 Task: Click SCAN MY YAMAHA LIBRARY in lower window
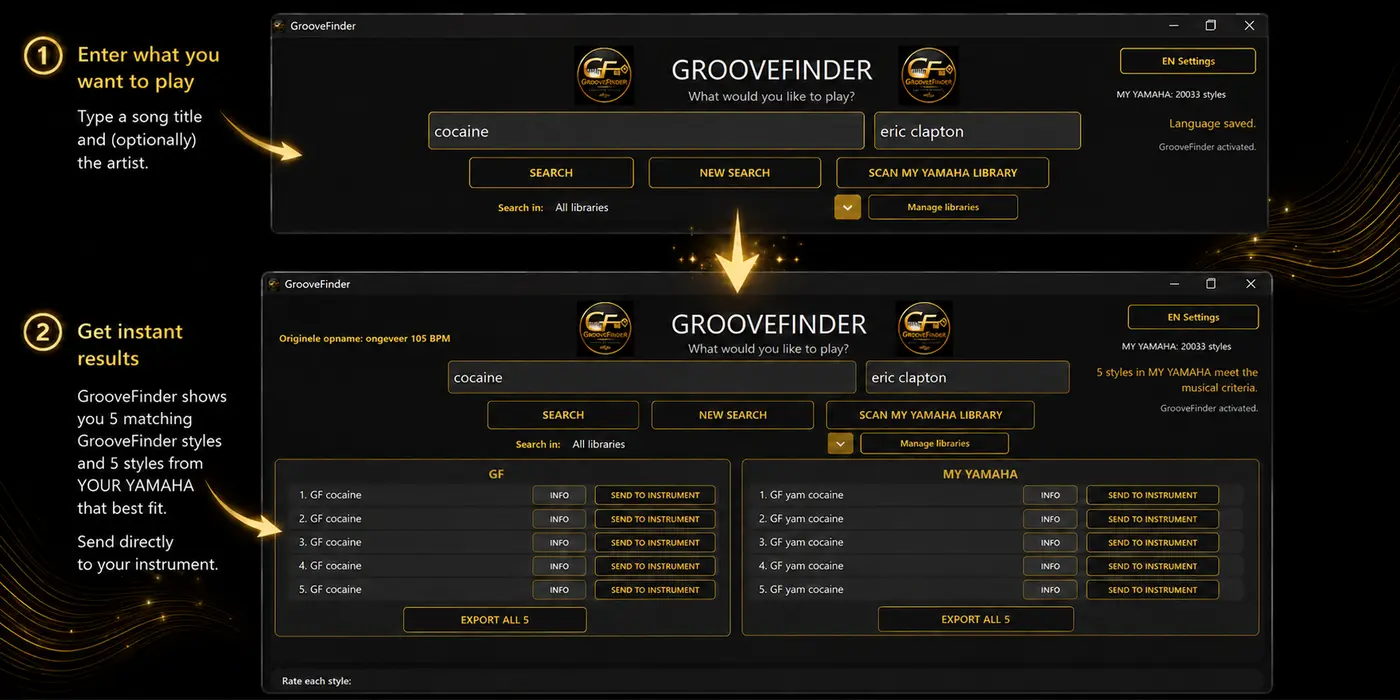[x=930, y=415]
